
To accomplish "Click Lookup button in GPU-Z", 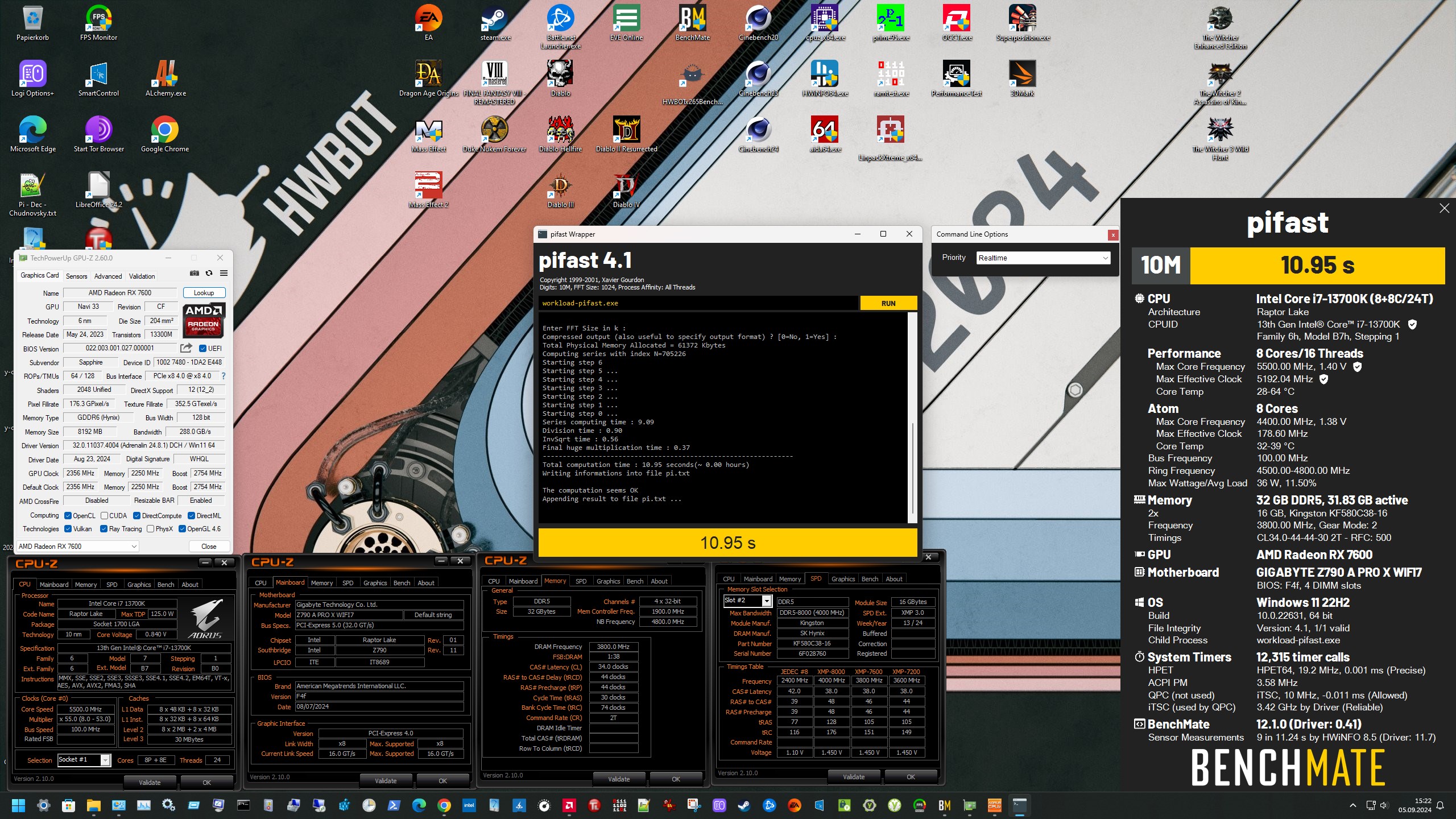I will coord(204,293).
